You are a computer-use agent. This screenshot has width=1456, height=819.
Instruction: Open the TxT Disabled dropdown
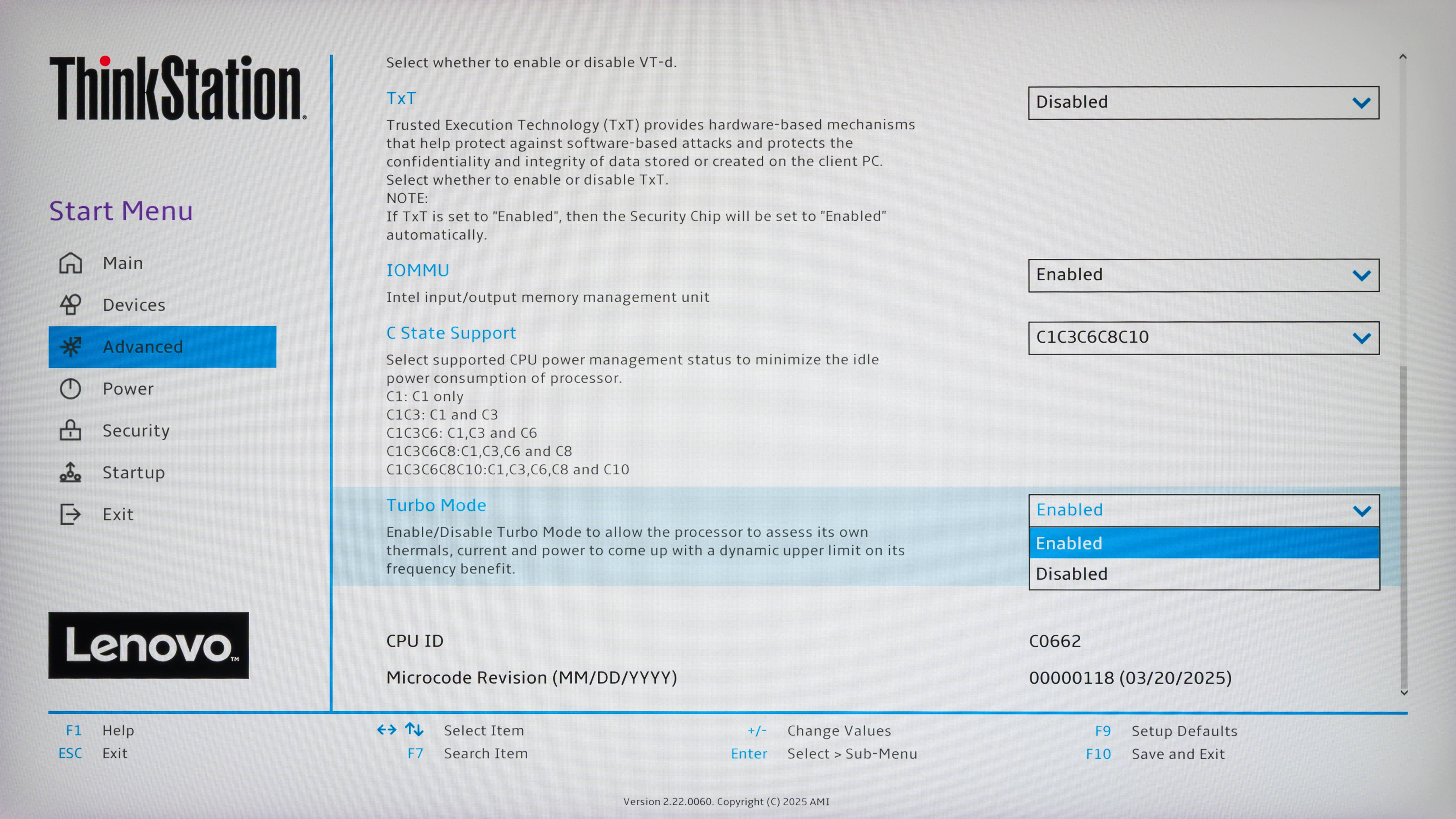[1203, 102]
